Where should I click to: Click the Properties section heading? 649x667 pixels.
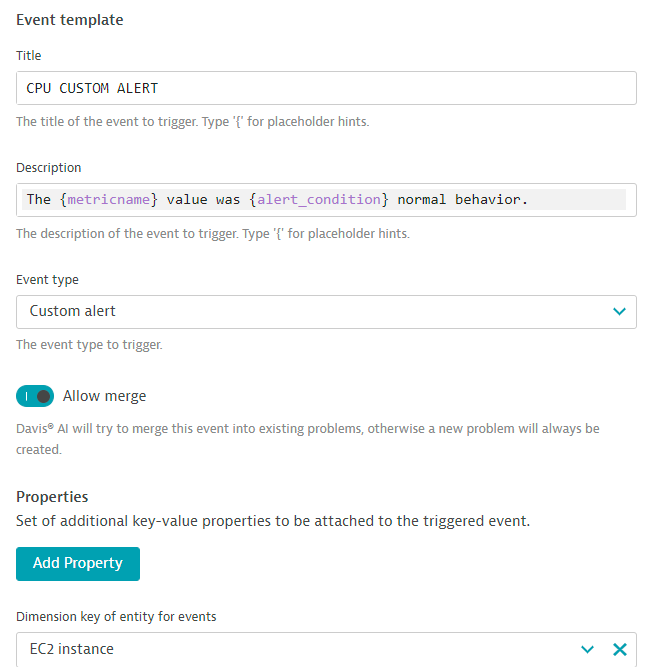[52, 497]
